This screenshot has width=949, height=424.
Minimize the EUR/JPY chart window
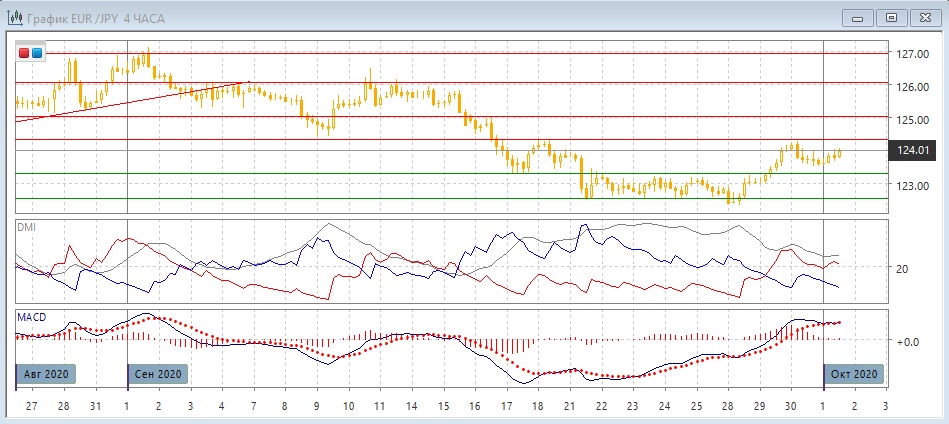pos(857,17)
